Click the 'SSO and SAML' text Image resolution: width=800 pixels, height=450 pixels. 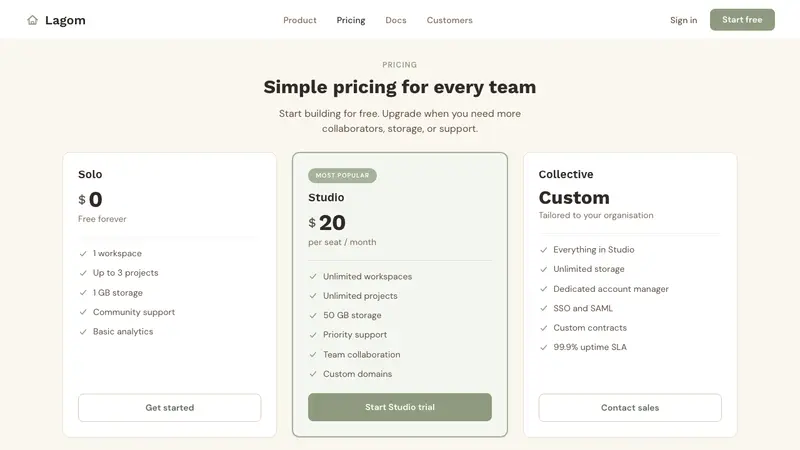583,308
